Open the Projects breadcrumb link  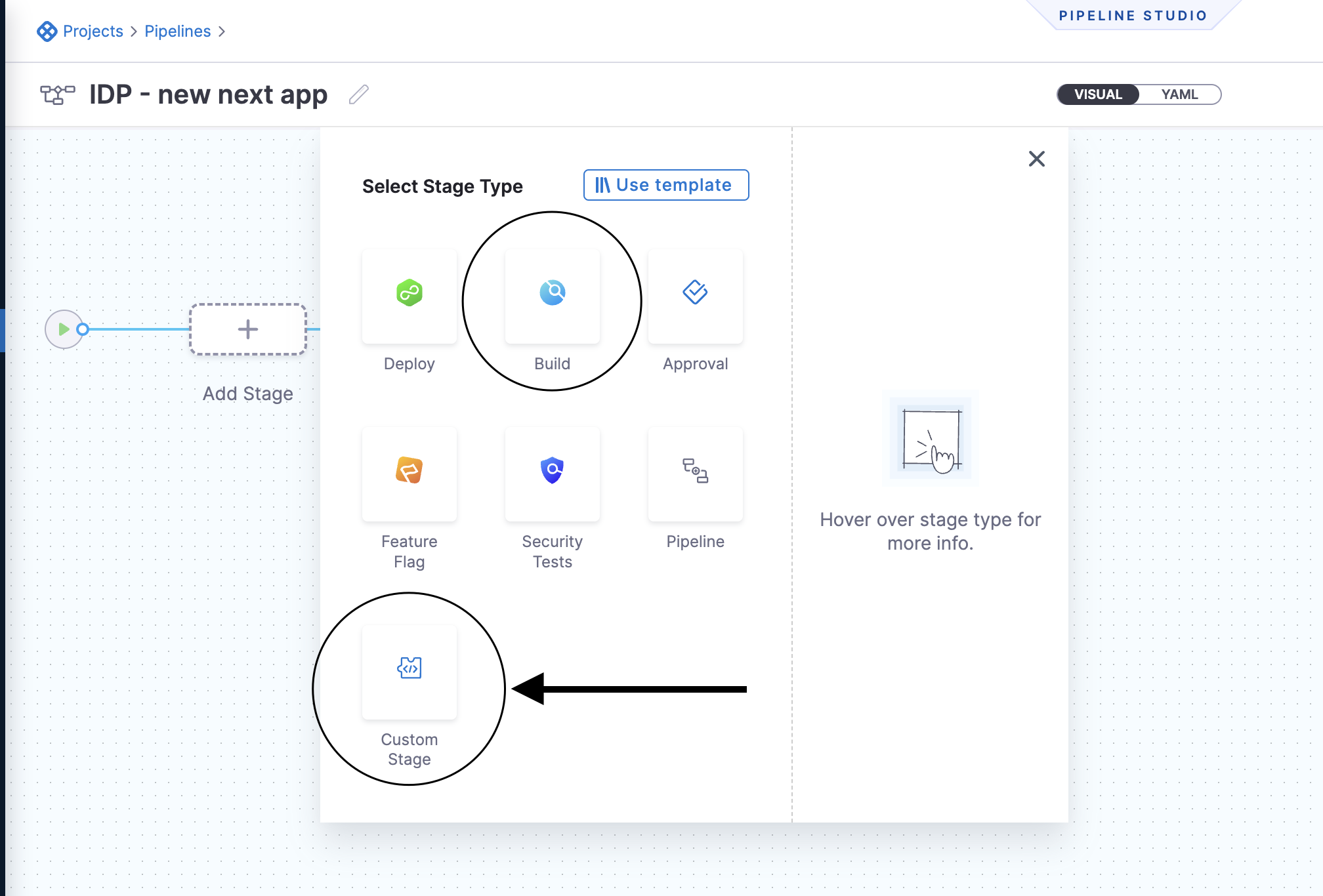tap(93, 31)
